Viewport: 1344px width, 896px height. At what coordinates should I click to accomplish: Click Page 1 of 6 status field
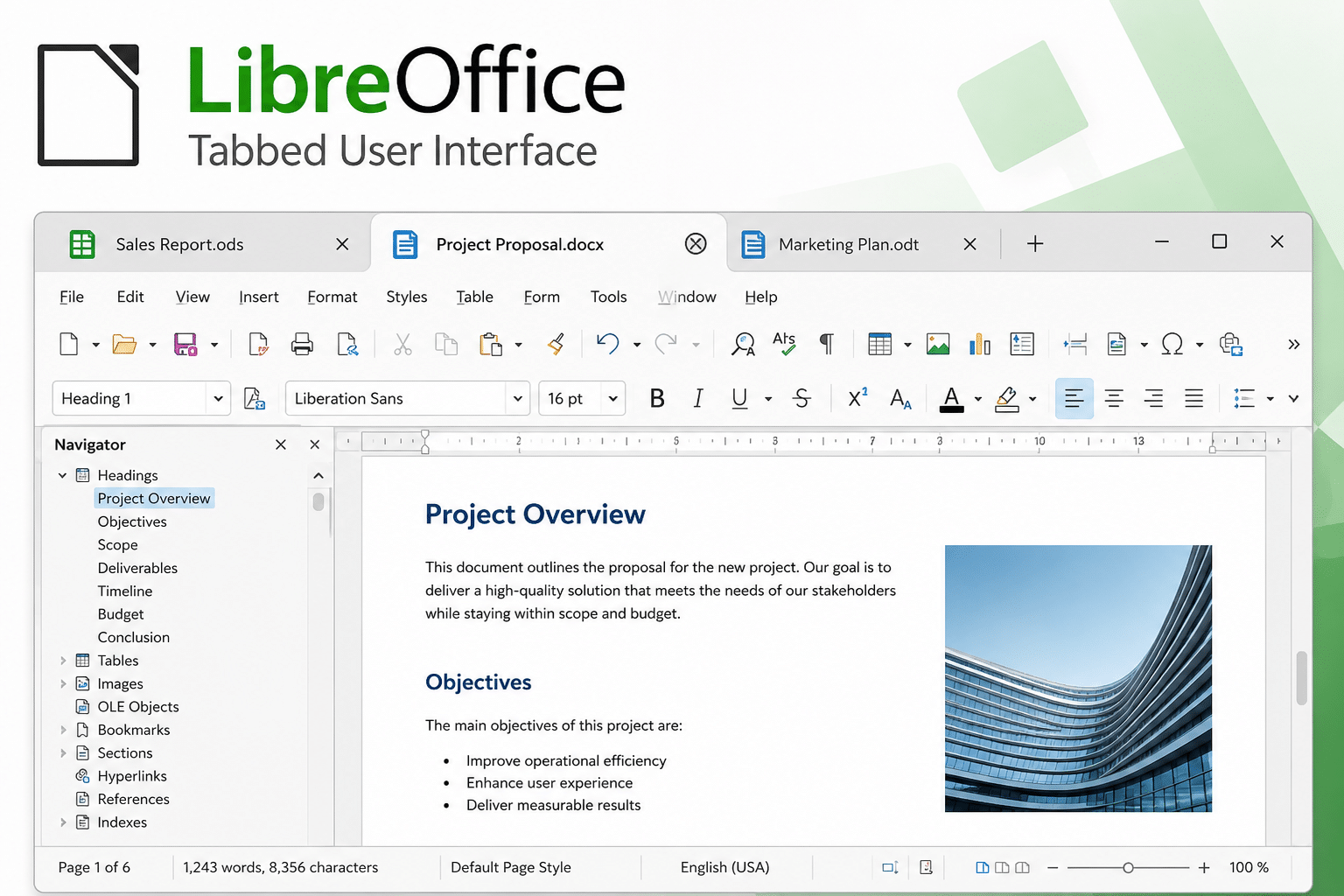pos(94,867)
